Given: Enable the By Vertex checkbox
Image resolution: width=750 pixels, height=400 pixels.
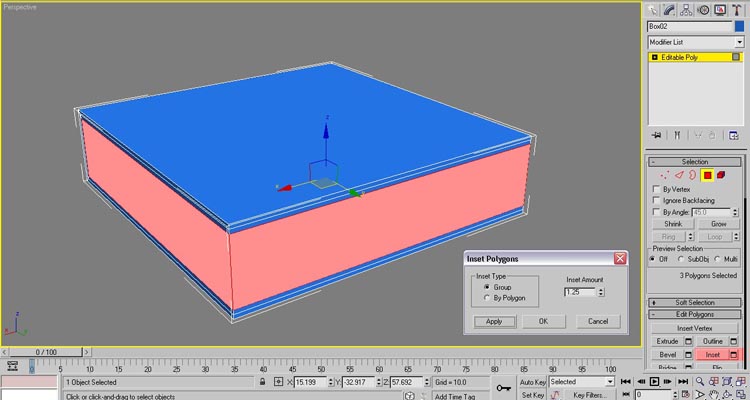Looking at the screenshot, I should click(x=656, y=189).
